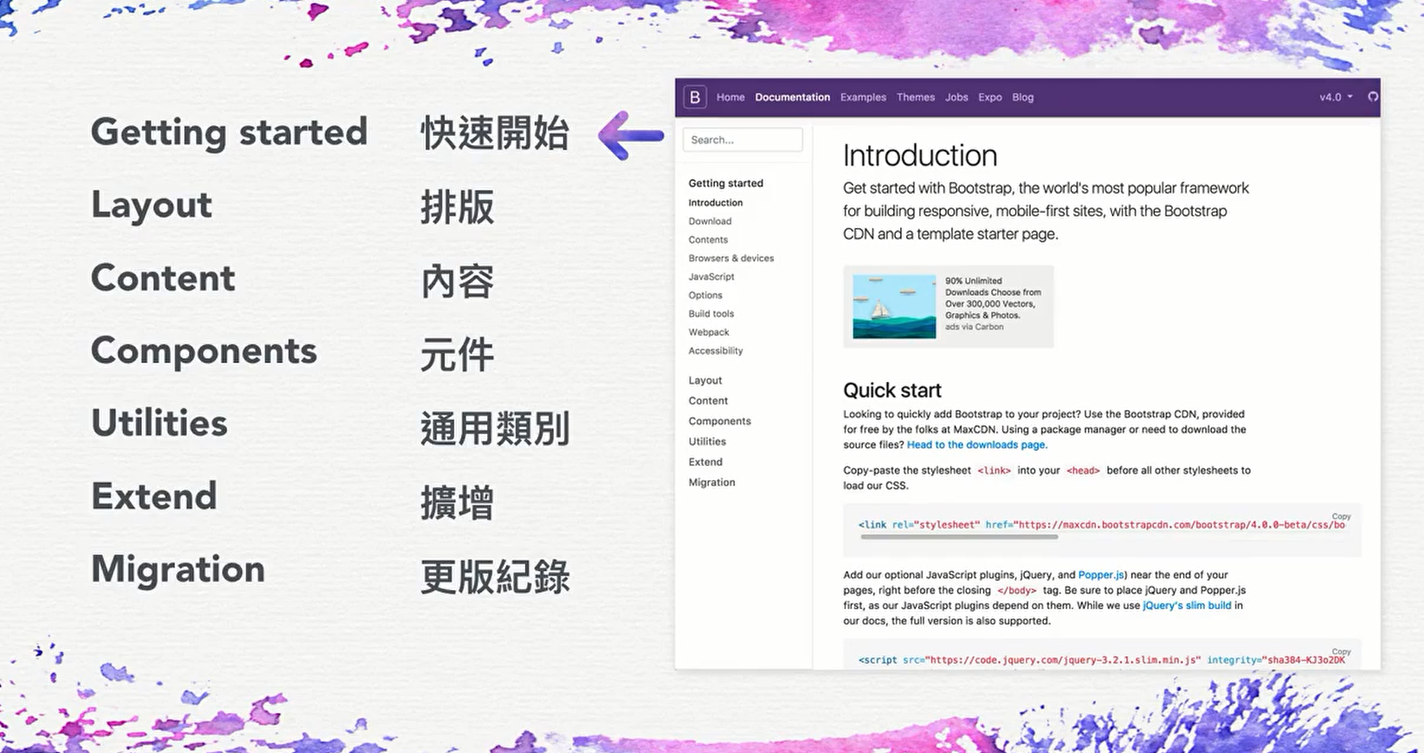Open Contents in the sidebar
Image resolution: width=1424 pixels, height=753 pixels.
pyautogui.click(x=708, y=240)
